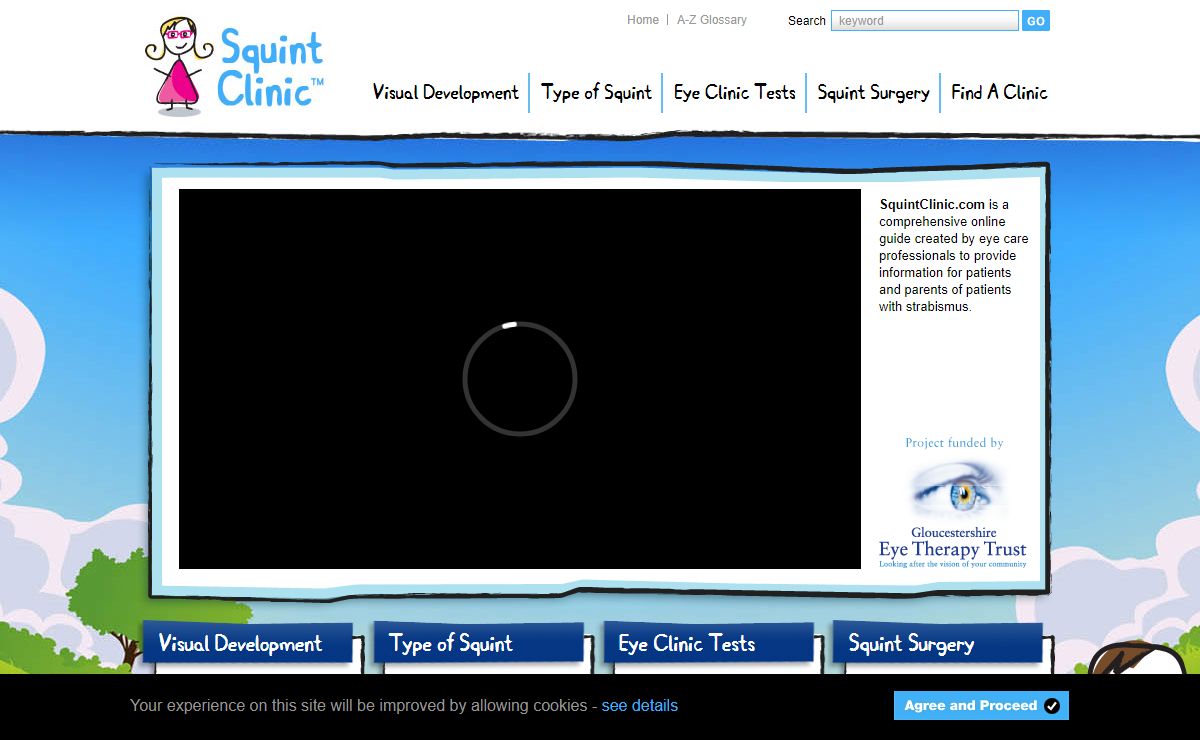Select the Eye Clinic Tests blue card heading
Viewport: 1200px width, 740px height.
[708, 643]
